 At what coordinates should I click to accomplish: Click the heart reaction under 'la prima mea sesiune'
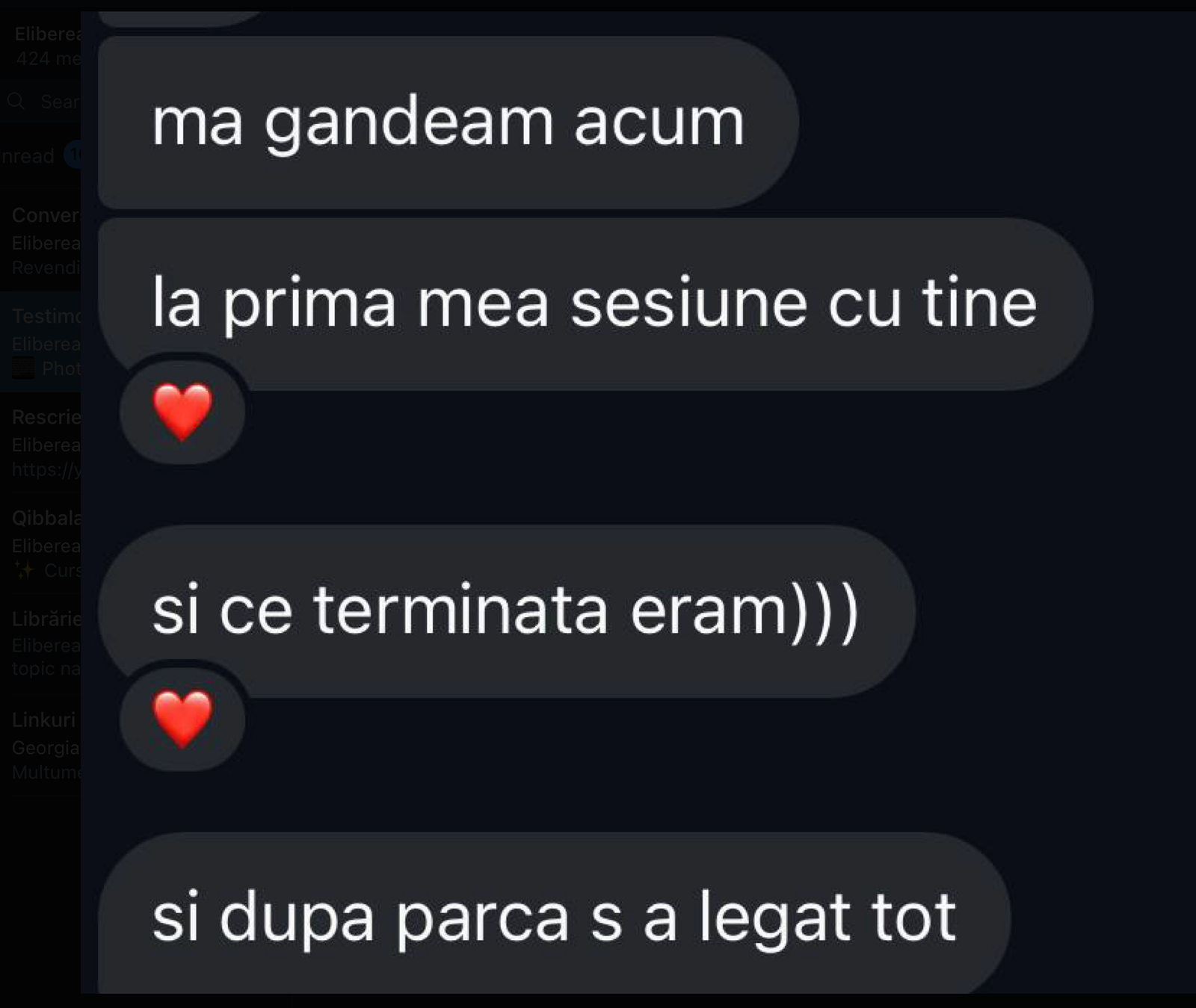pyautogui.click(x=182, y=411)
